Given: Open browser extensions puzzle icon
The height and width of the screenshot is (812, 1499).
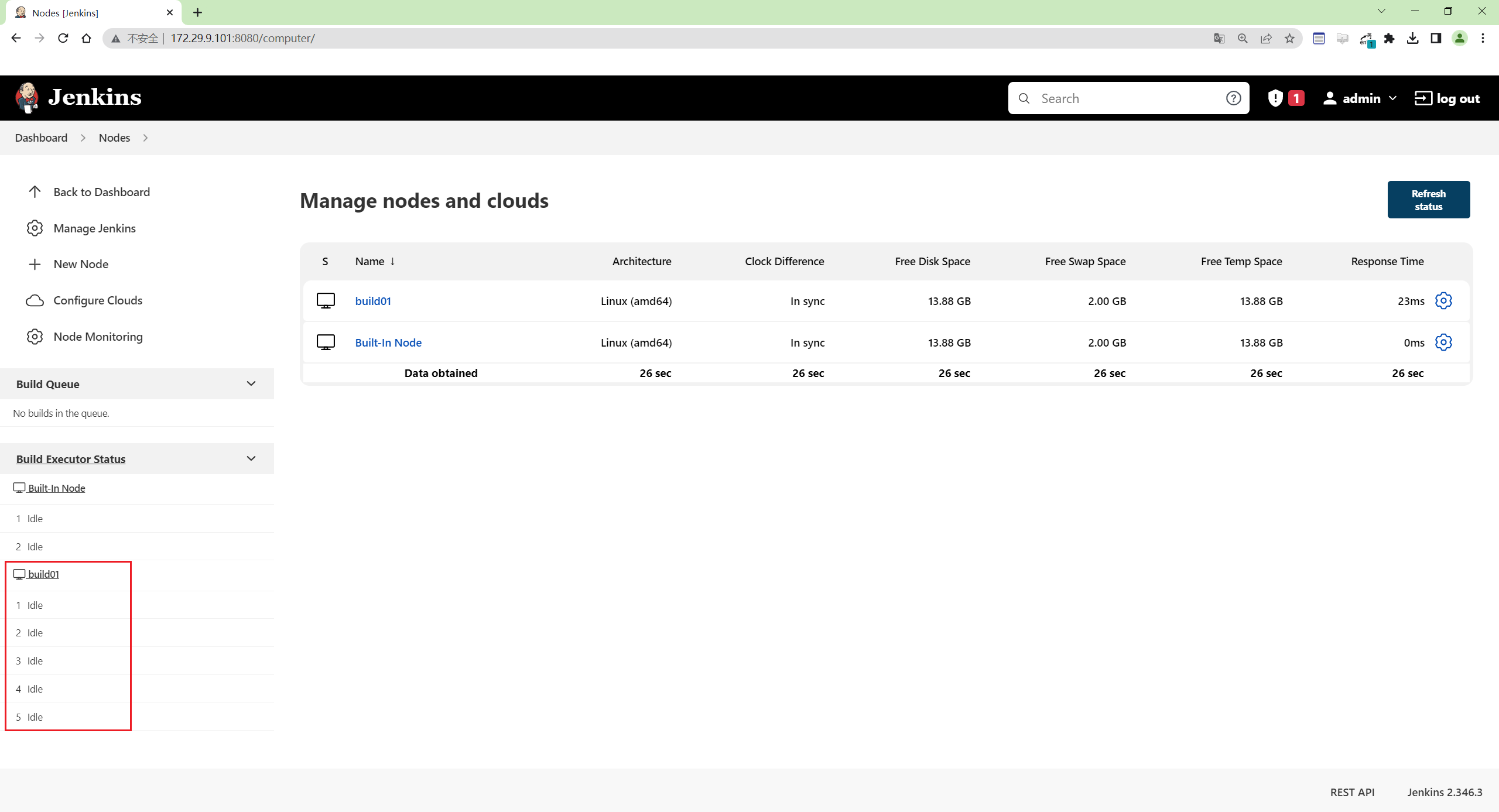Looking at the screenshot, I should click(1389, 38).
